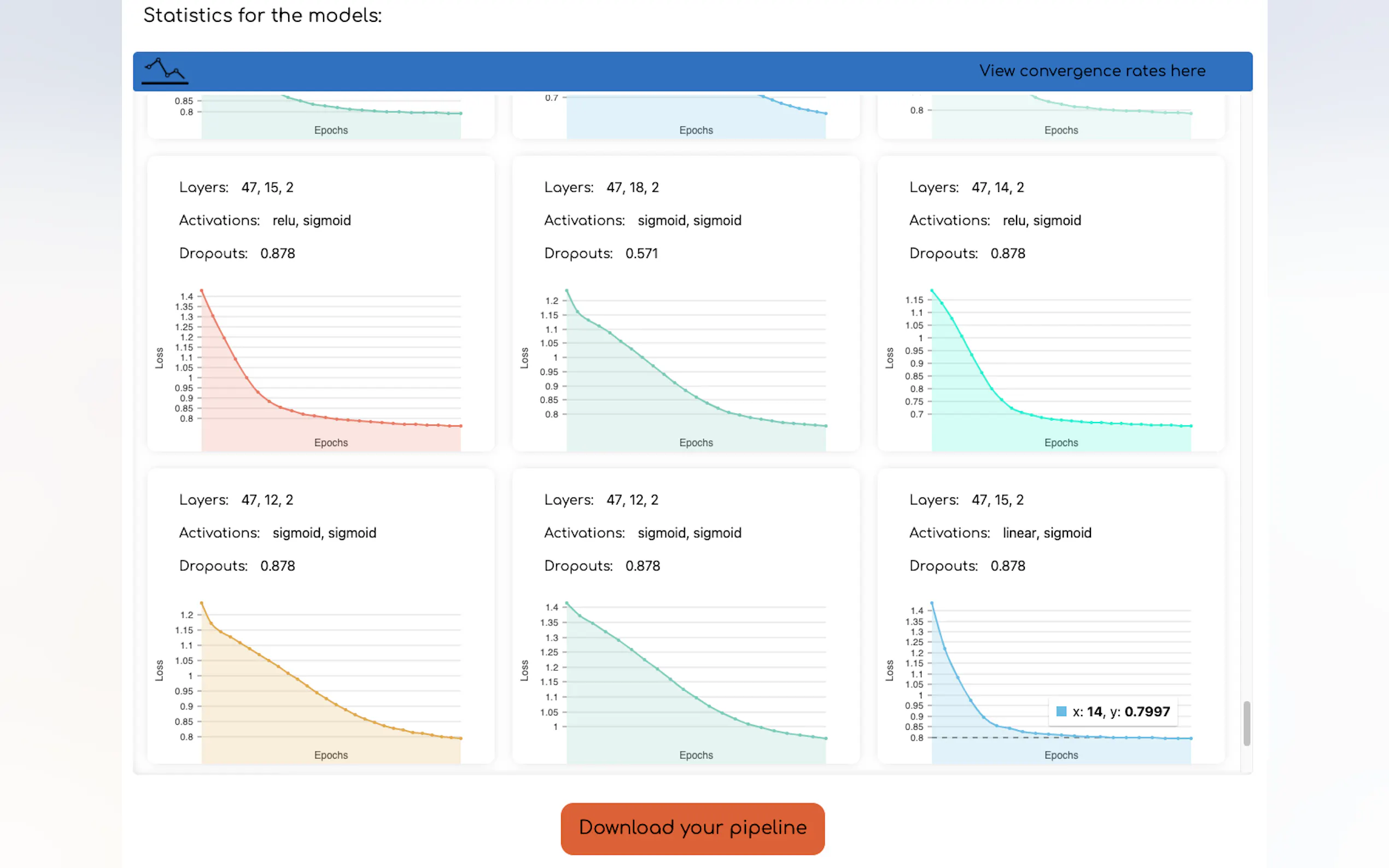This screenshot has height=868, width=1389.
Task: Click the 'Layers: 47, 14, 2' text
Action: 966,187
